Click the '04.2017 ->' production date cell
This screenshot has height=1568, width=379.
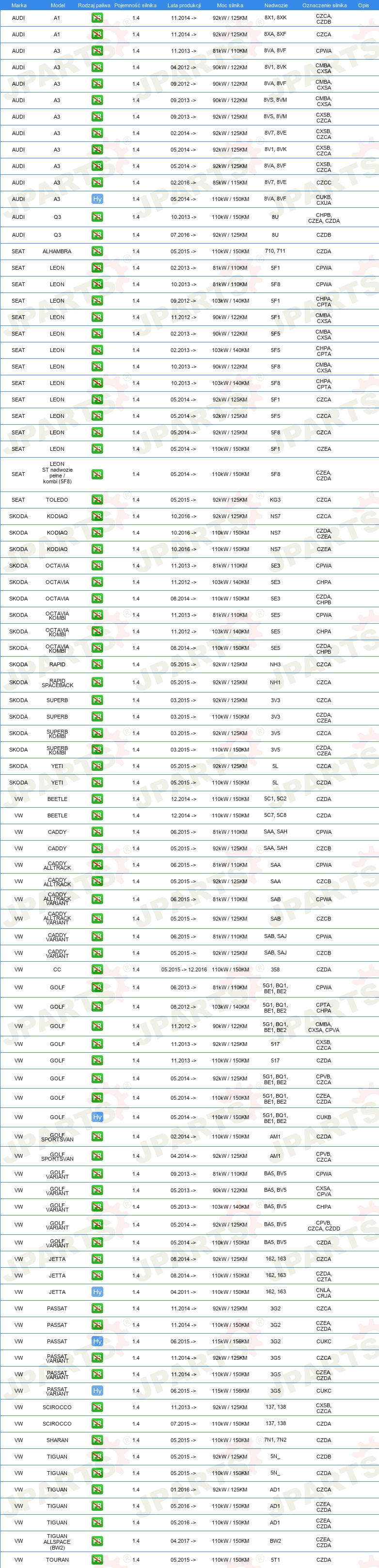[183, 1540]
